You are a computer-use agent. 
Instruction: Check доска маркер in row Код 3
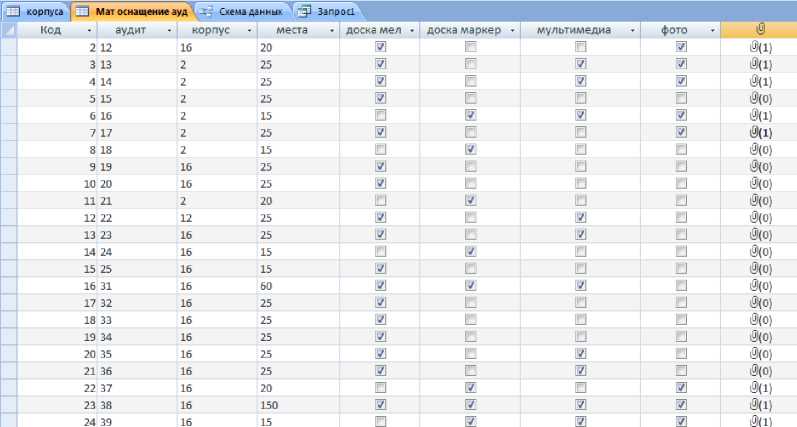pyautogui.click(x=471, y=64)
